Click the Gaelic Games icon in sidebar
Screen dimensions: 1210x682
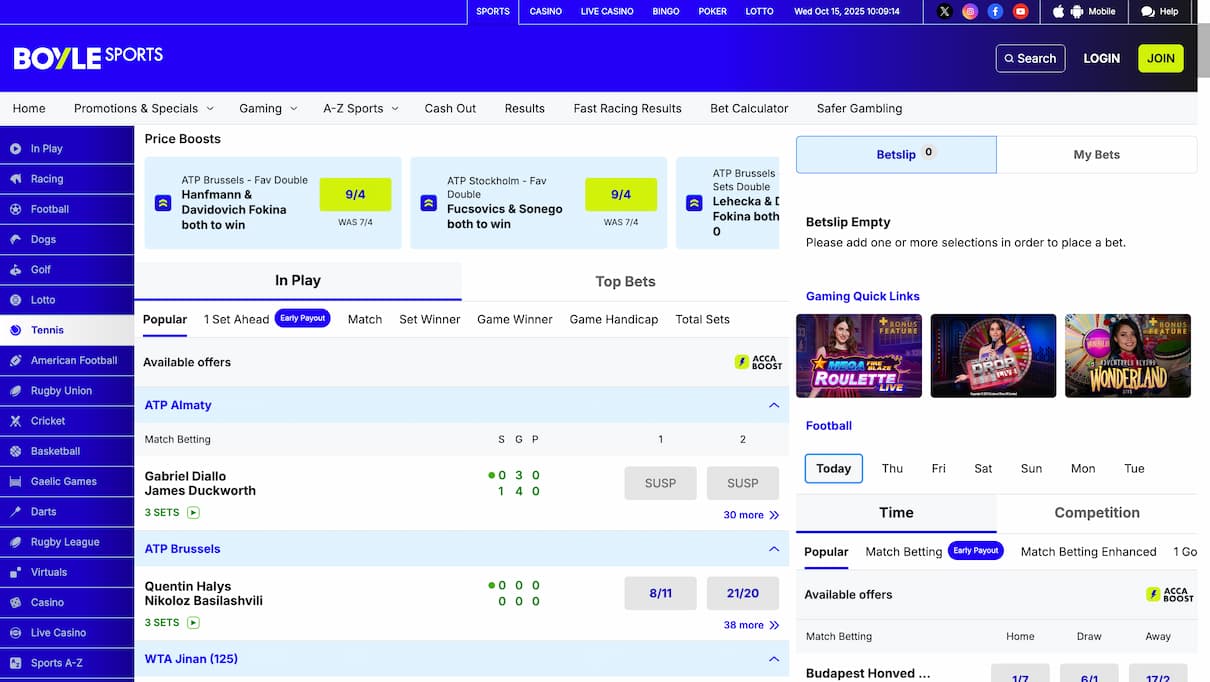(x=15, y=482)
